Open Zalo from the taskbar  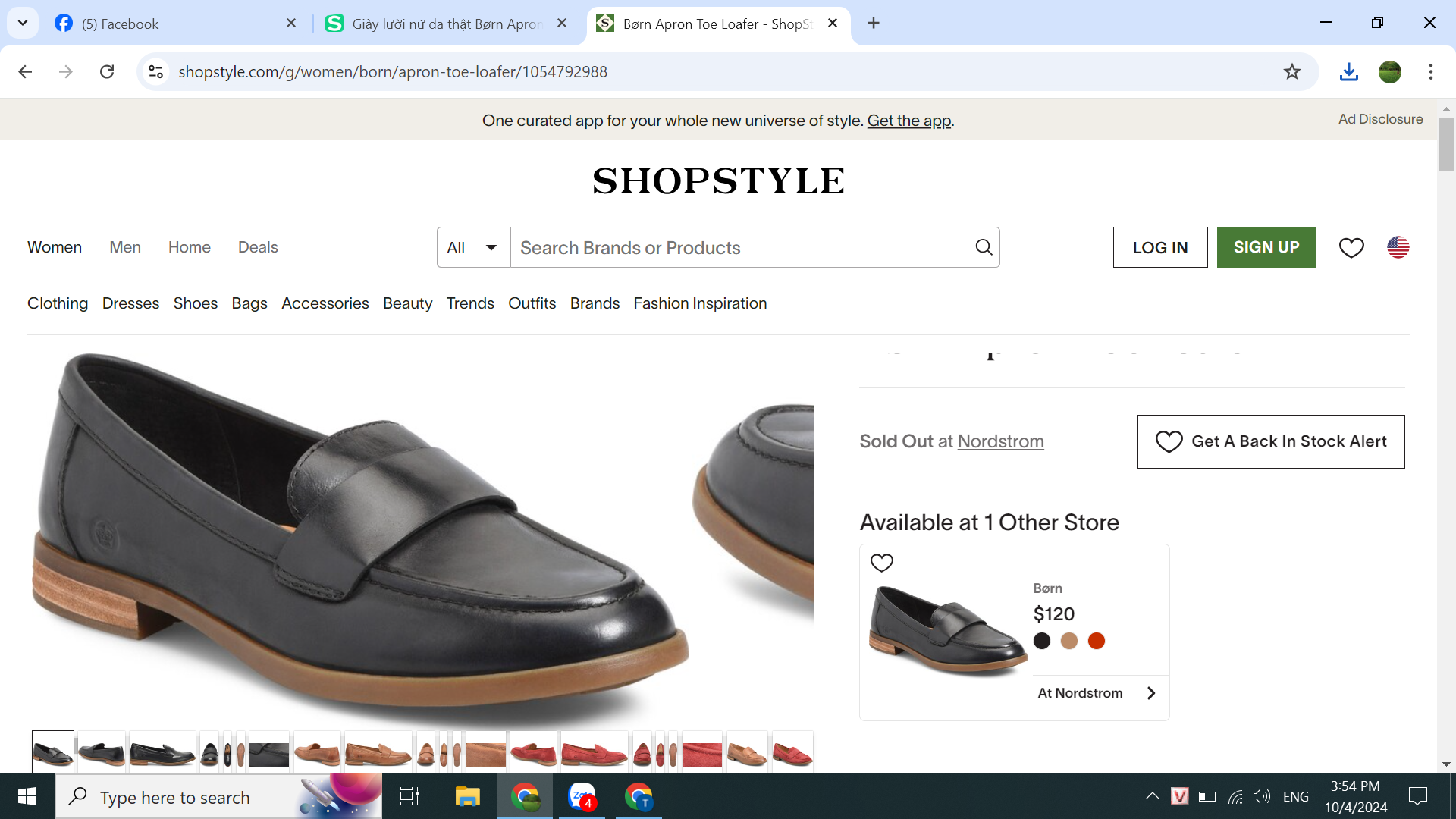582,796
